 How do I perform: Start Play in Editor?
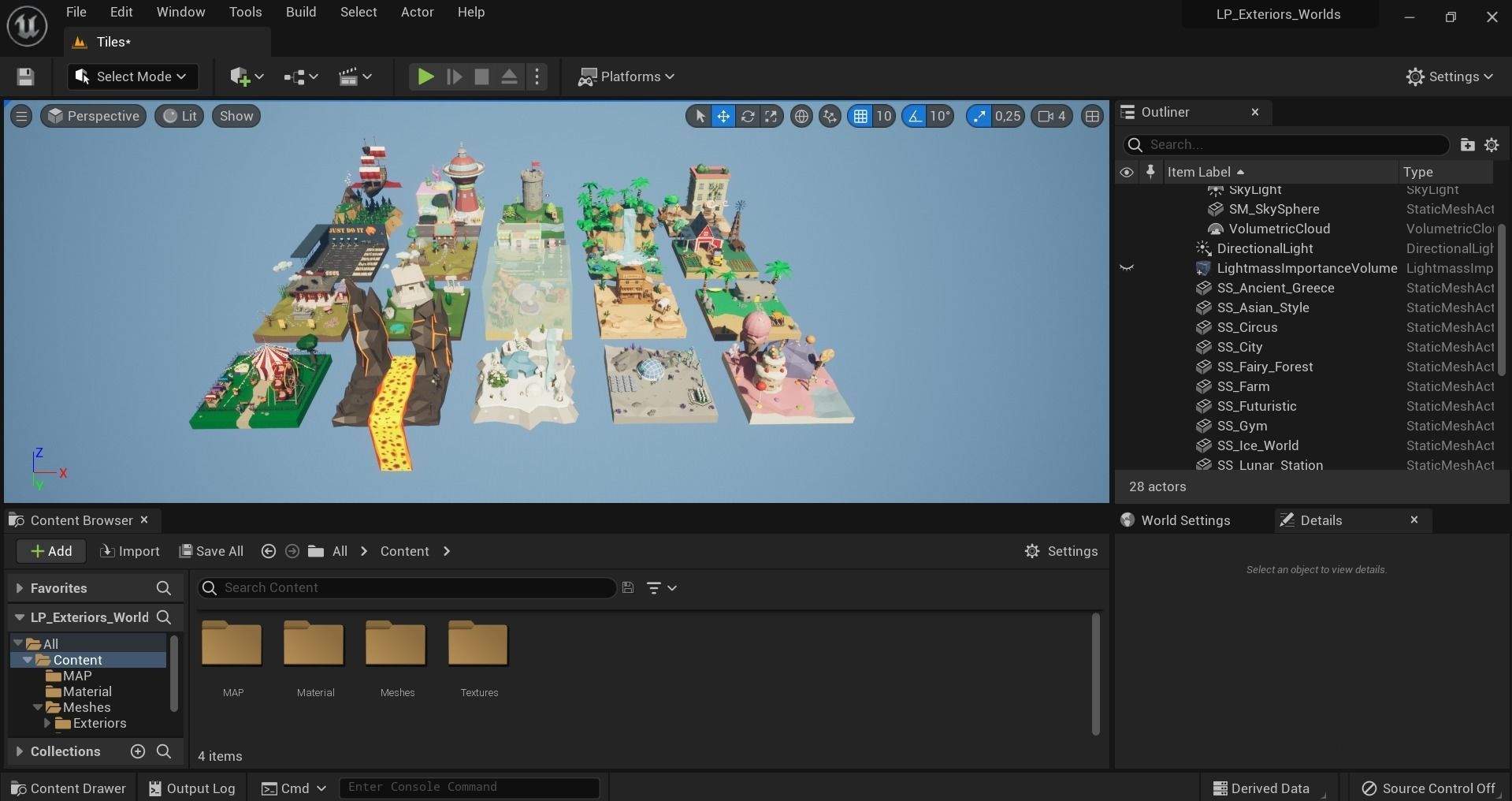425,76
